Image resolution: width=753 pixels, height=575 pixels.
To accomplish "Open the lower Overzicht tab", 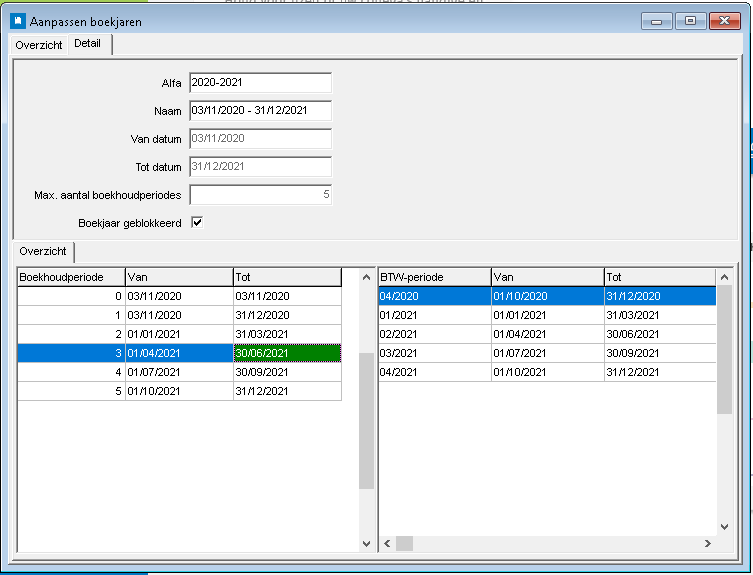I will point(42,252).
